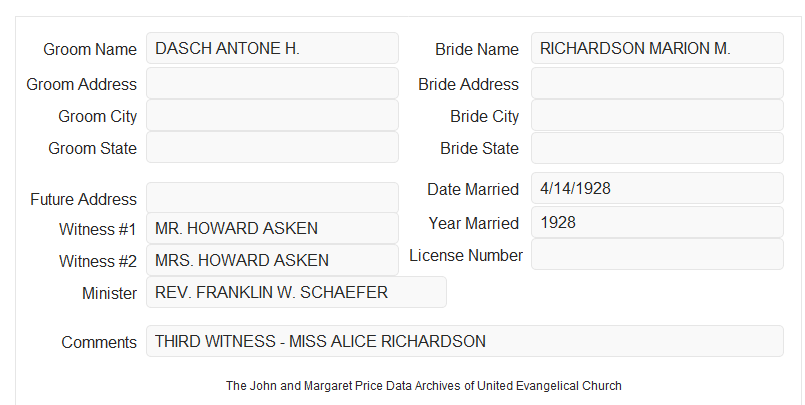805x405 pixels.
Task: Click the License Number label
Action: (x=466, y=255)
